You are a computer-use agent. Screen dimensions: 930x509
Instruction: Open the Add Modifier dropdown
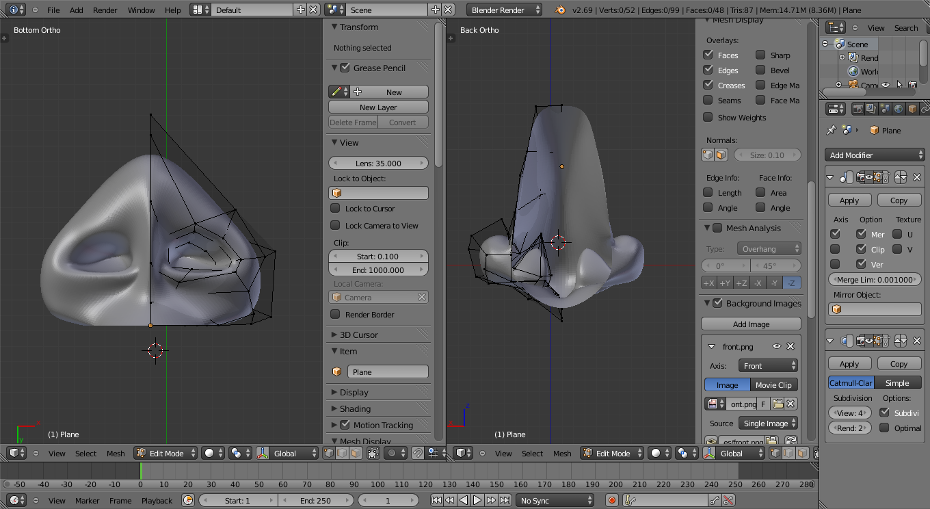point(874,155)
